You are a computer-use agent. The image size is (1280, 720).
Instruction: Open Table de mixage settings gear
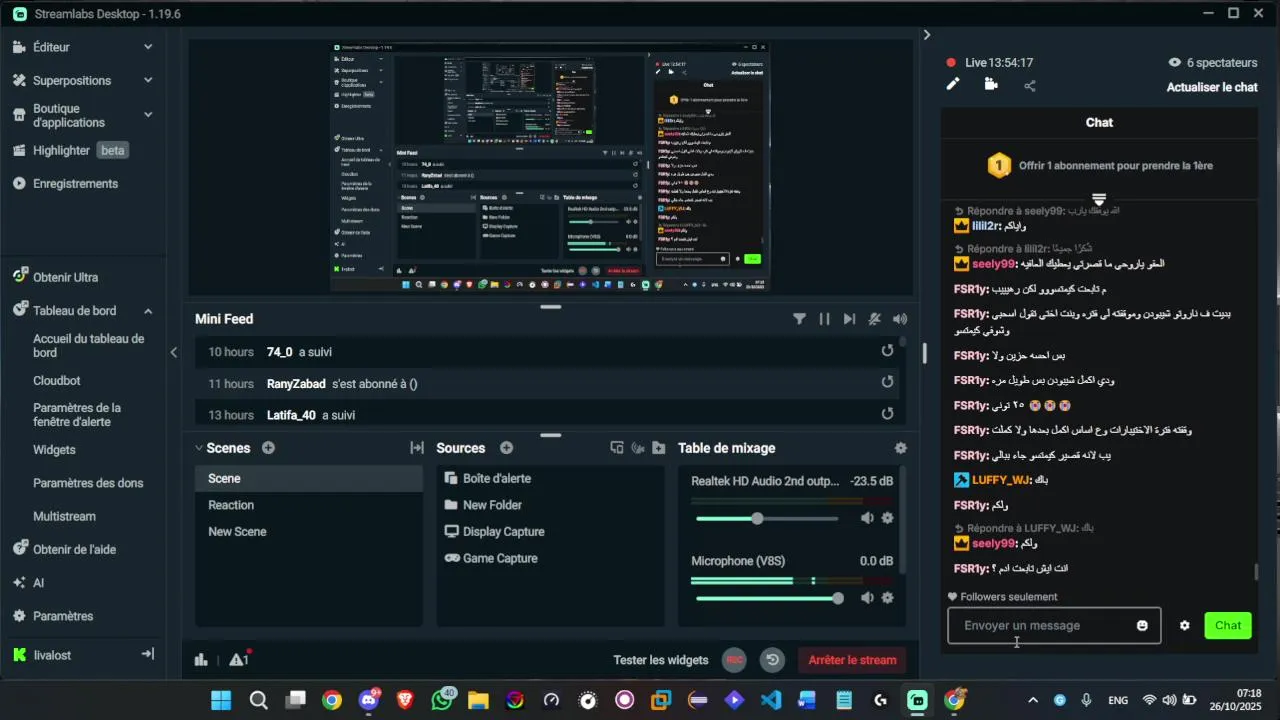(x=900, y=448)
